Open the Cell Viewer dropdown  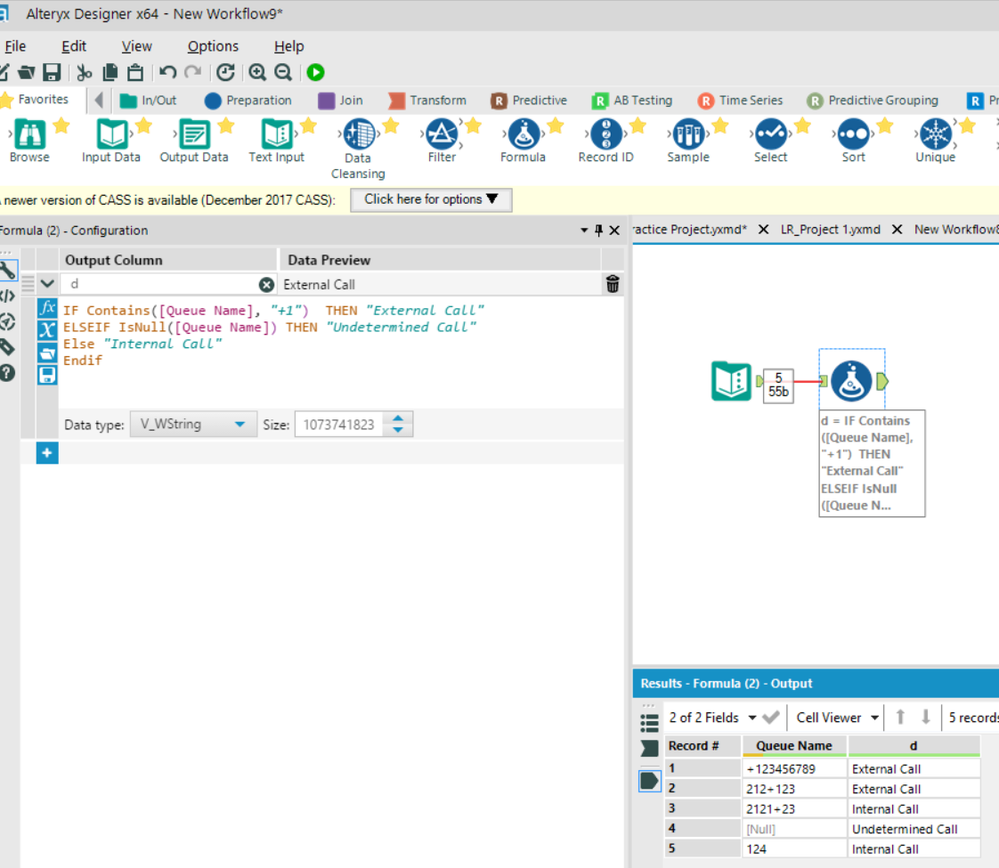837,718
